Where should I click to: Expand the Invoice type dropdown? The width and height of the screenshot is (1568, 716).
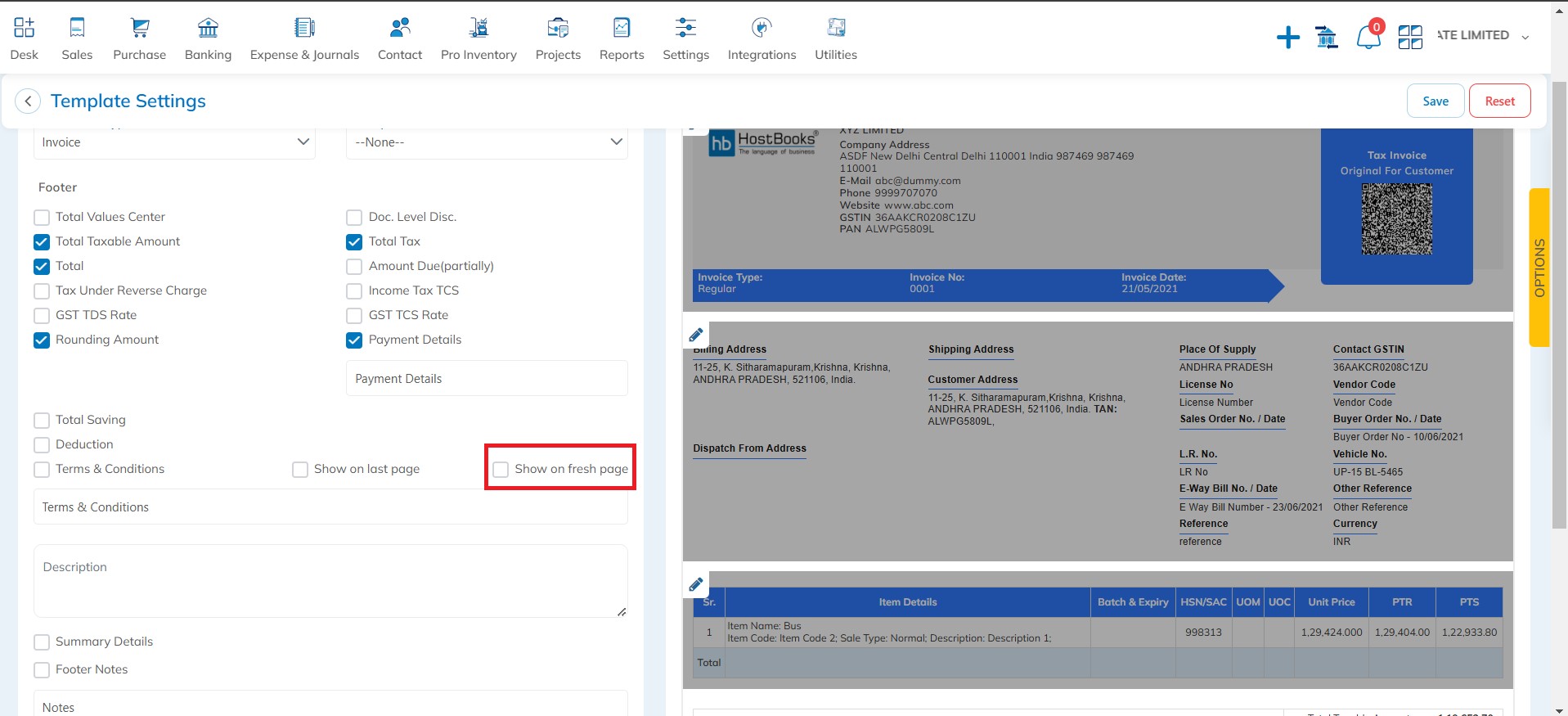pyautogui.click(x=174, y=142)
